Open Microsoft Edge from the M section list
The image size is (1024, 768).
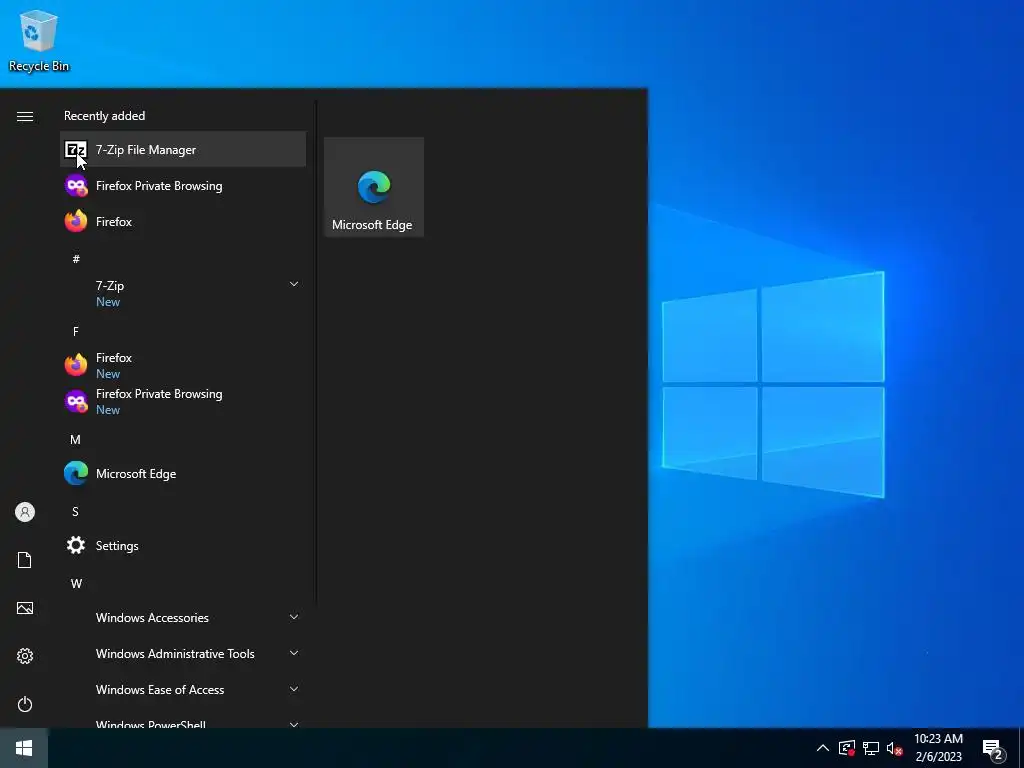tap(183, 473)
